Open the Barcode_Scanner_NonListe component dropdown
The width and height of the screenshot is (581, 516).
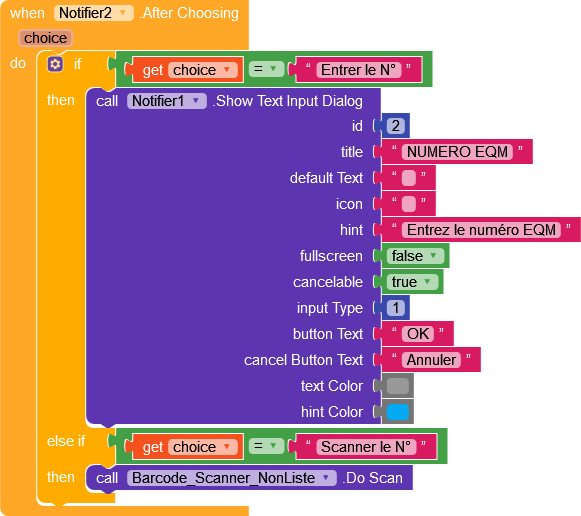[232, 478]
